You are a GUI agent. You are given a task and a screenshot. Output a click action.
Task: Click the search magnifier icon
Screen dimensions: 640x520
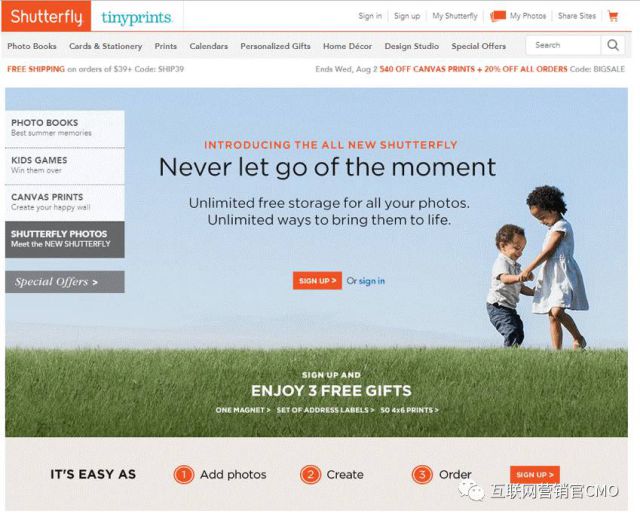pos(613,45)
